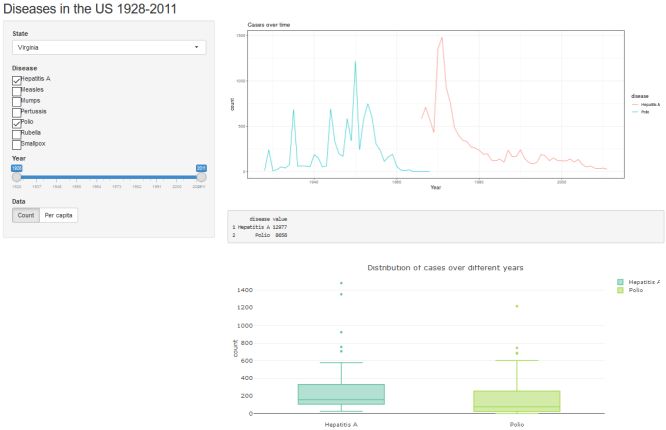Image resolution: width=666 pixels, height=430 pixels.
Task: Click the blue Year slider track
Action: [x=109, y=177]
